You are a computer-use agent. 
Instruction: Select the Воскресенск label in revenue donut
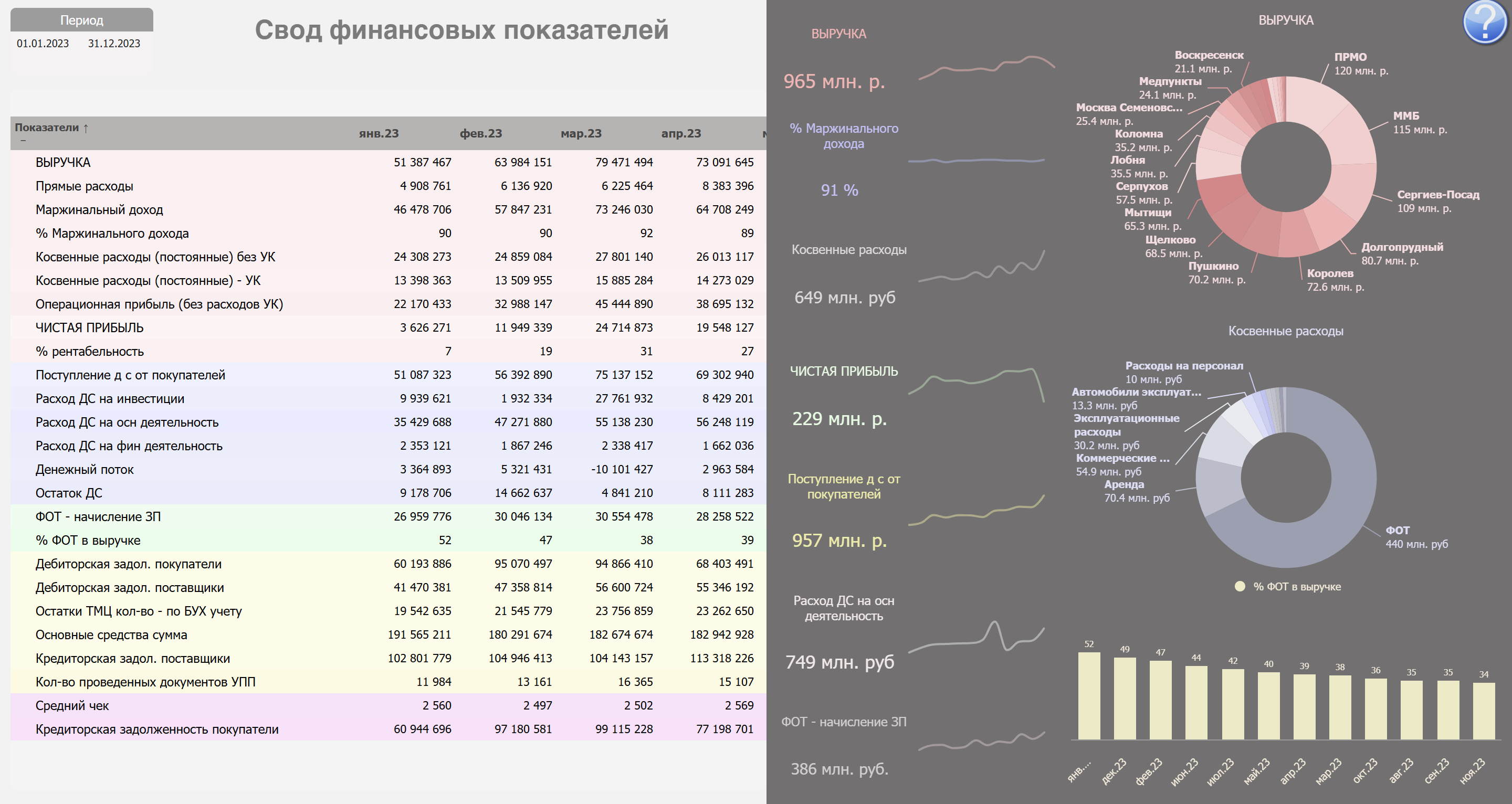click(x=1209, y=61)
